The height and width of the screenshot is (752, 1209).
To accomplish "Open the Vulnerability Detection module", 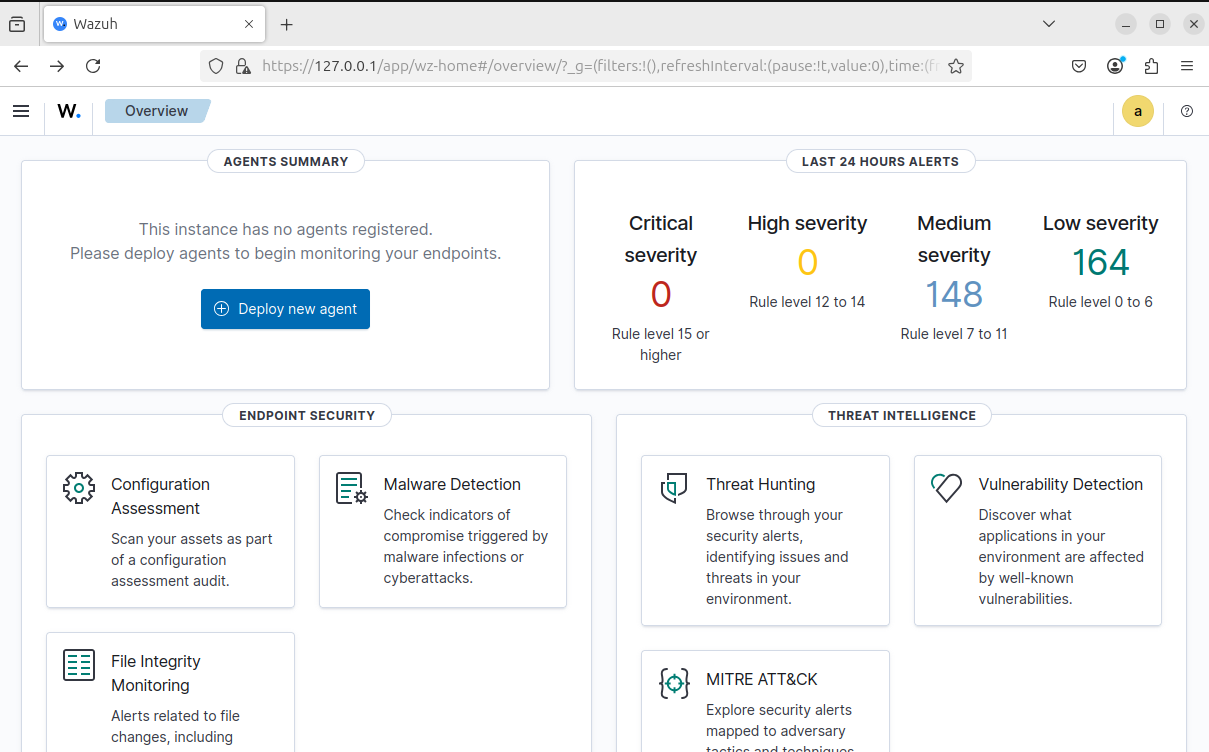I will pos(1038,541).
